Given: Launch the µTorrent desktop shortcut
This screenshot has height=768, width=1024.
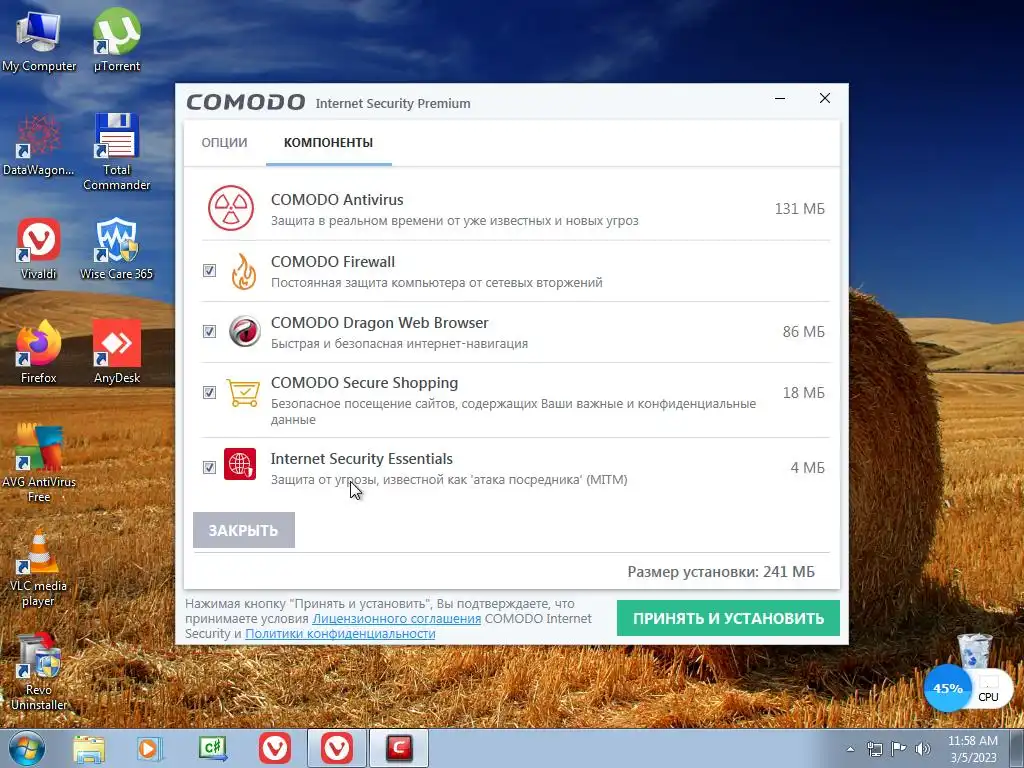Looking at the screenshot, I should point(117,40).
